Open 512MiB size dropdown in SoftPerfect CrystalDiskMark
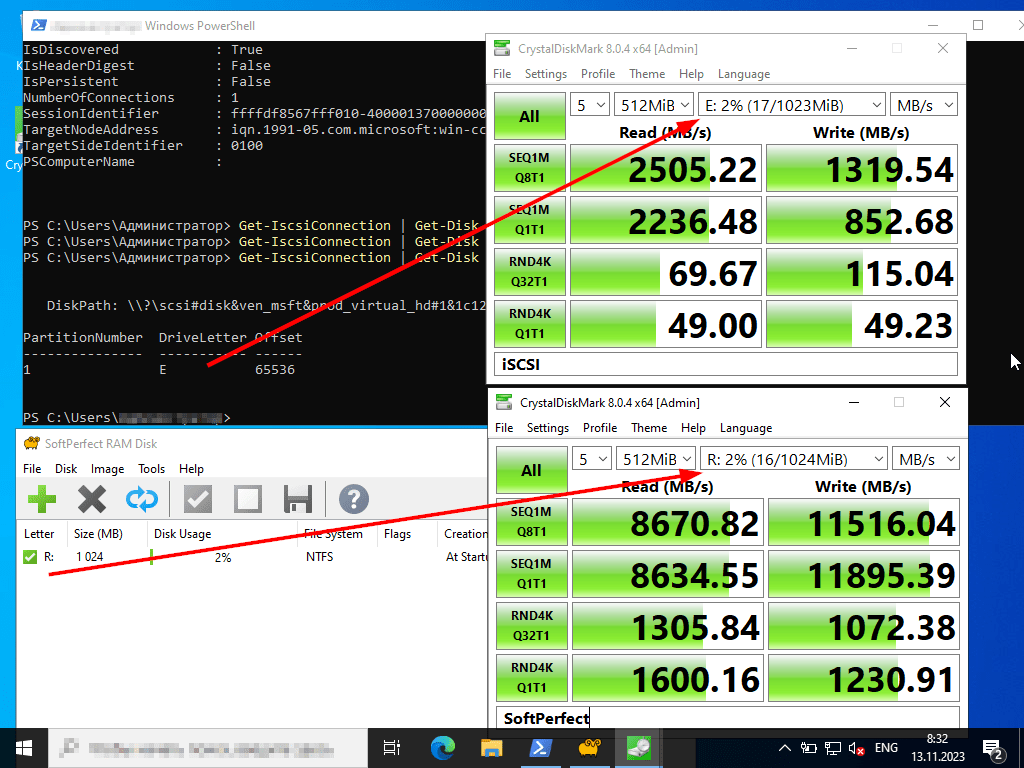This screenshot has width=1024, height=768. [656, 459]
